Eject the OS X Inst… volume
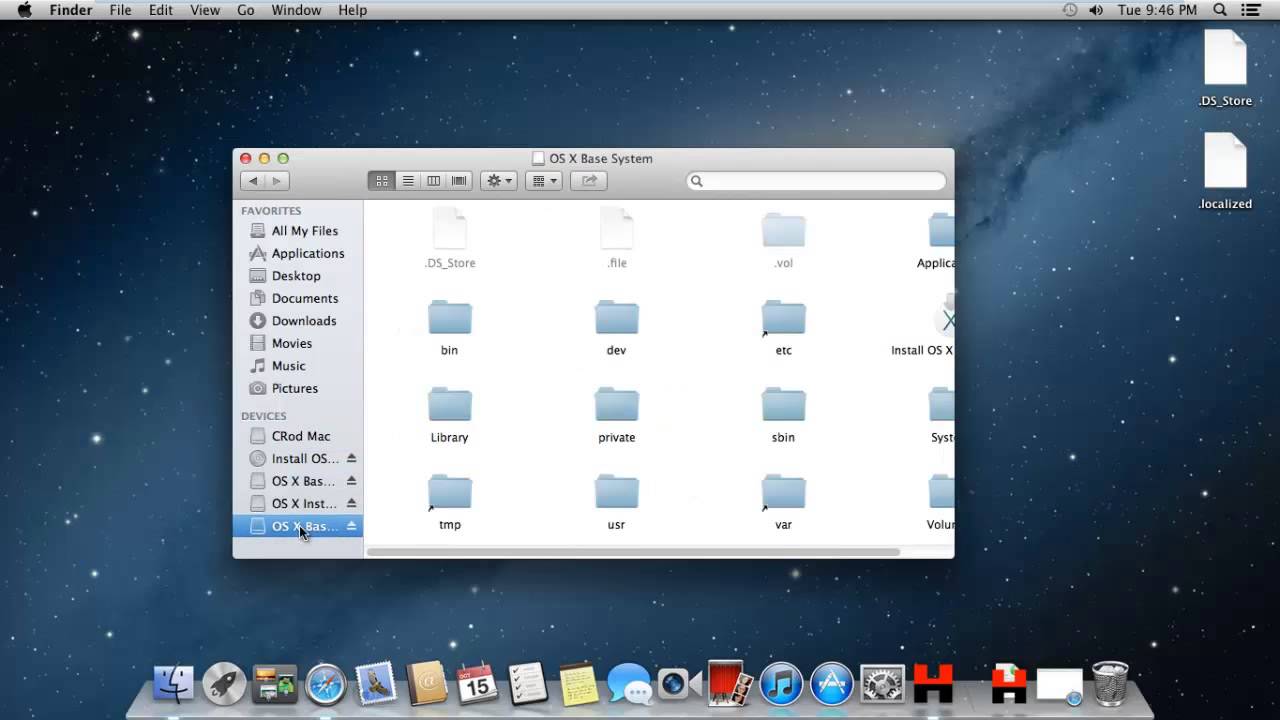This screenshot has width=1280, height=720. (x=351, y=503)
